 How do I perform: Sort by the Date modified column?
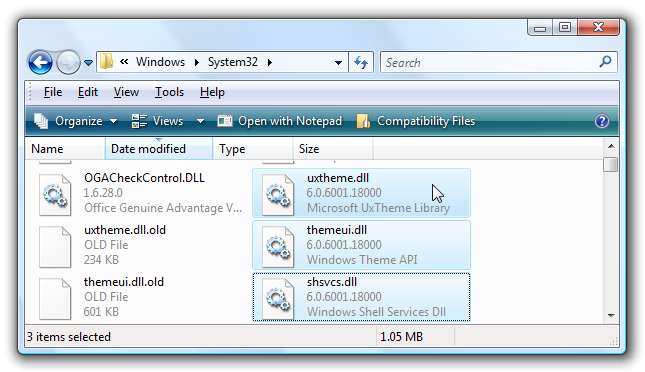(x=159, y=149)
